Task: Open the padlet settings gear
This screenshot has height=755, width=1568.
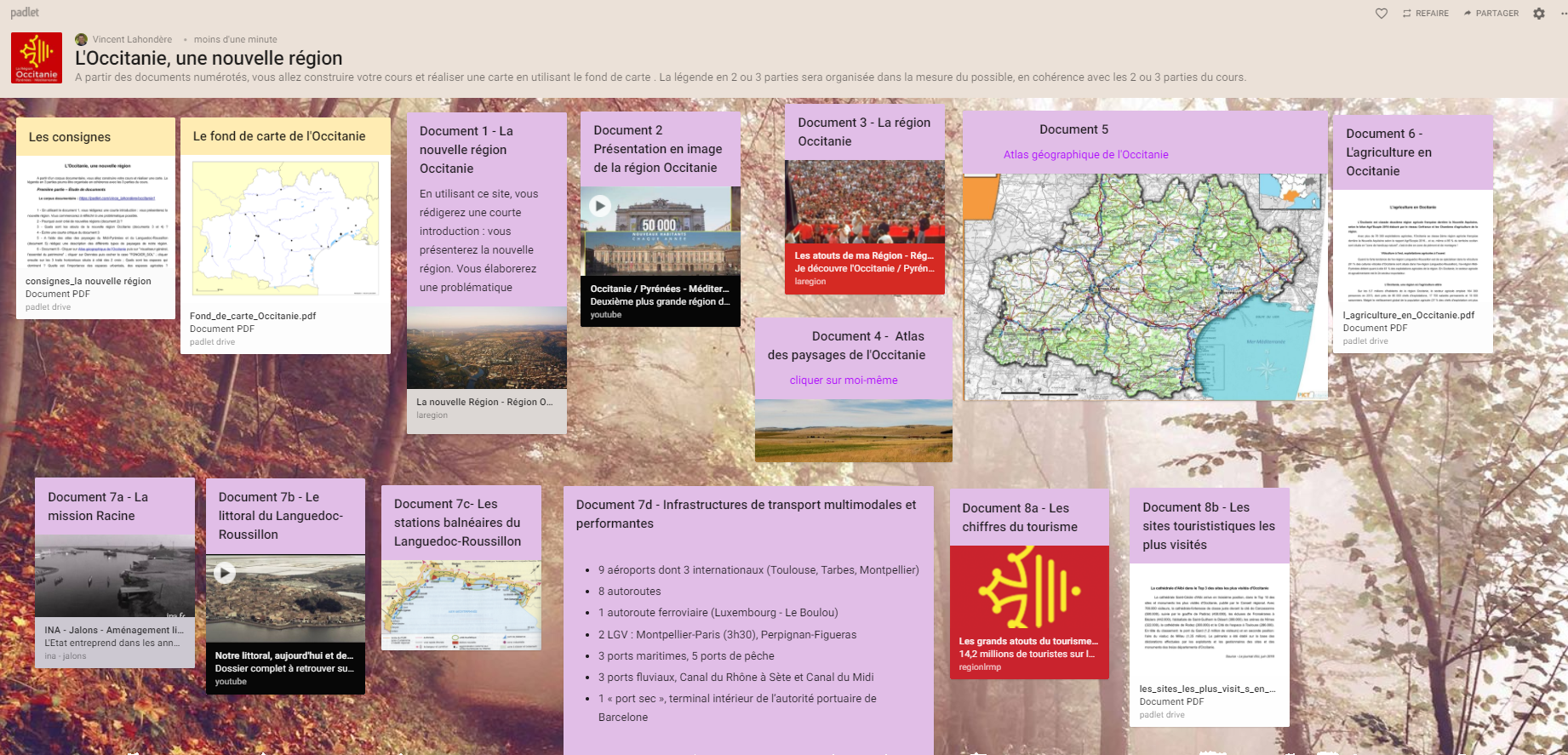Action: click(x=1539, y=13)
